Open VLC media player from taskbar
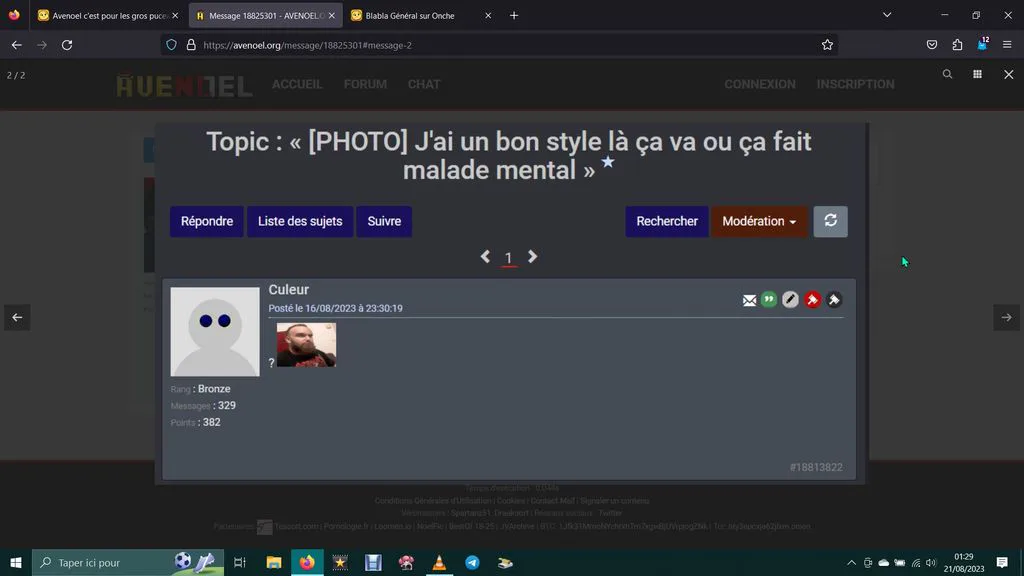The height and width of the screenshot is (576, 1024). pos(439,562)
